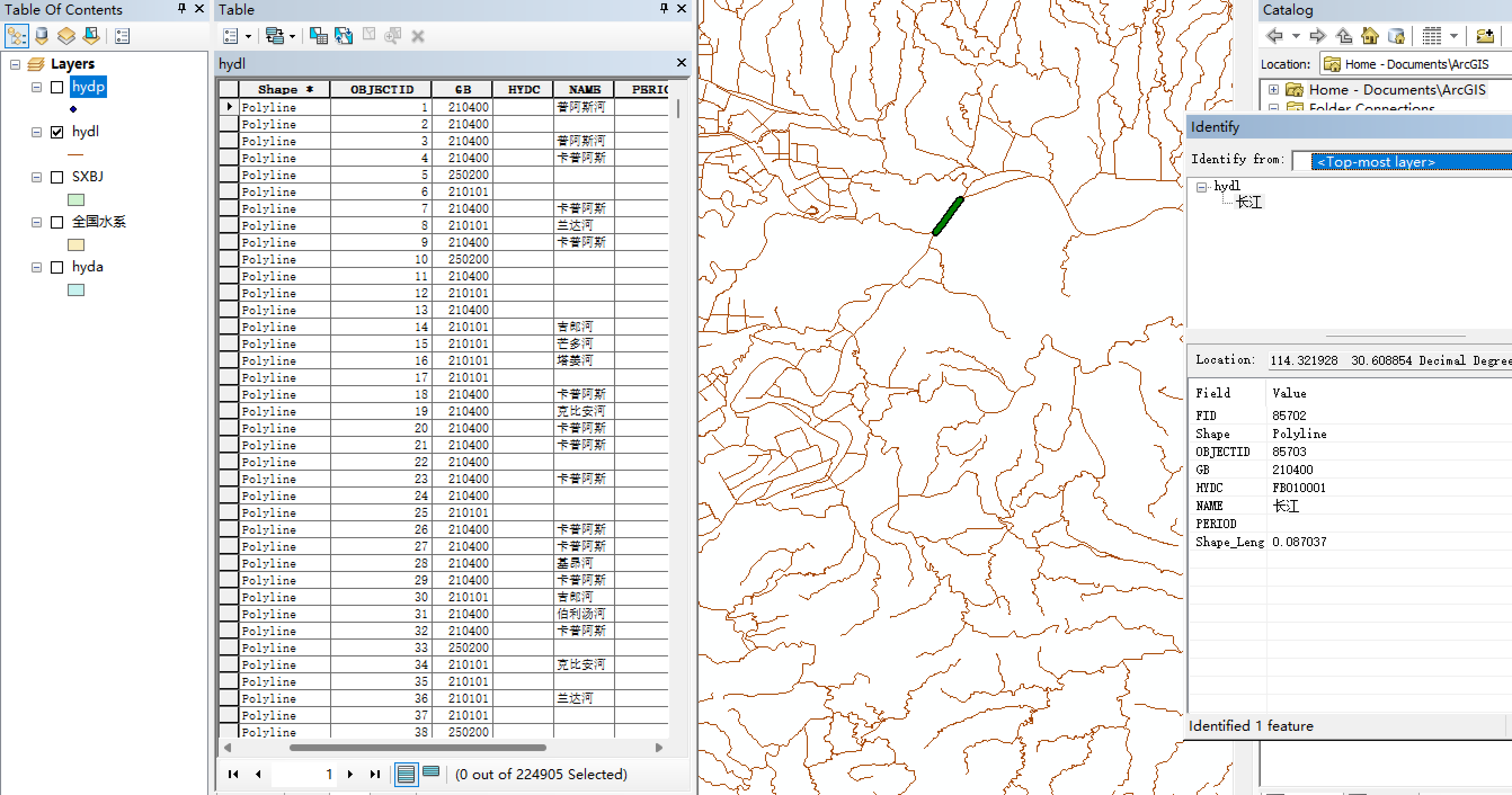Enable the hydp layer checkbox
Screen dimensions: 1512x795
point(57,87)
